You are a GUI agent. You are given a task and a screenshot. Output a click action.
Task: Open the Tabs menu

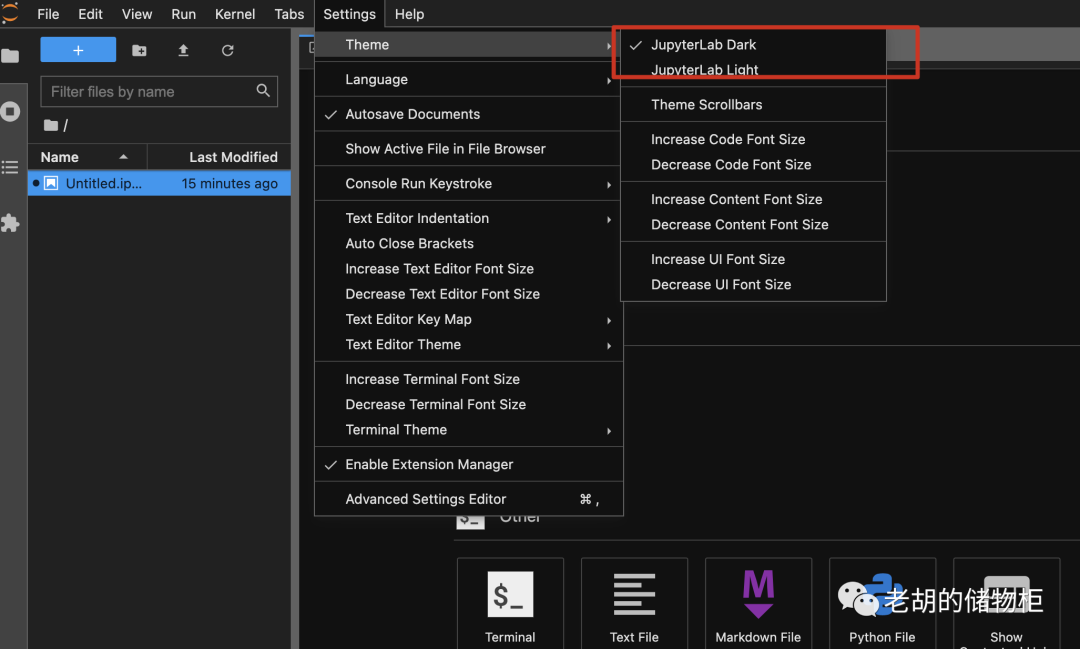point(289,14)
